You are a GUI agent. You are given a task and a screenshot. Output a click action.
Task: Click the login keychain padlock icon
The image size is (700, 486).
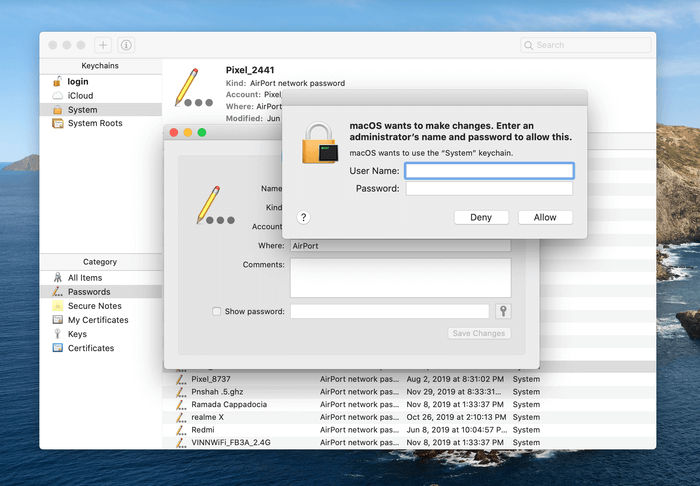point(57,81)
